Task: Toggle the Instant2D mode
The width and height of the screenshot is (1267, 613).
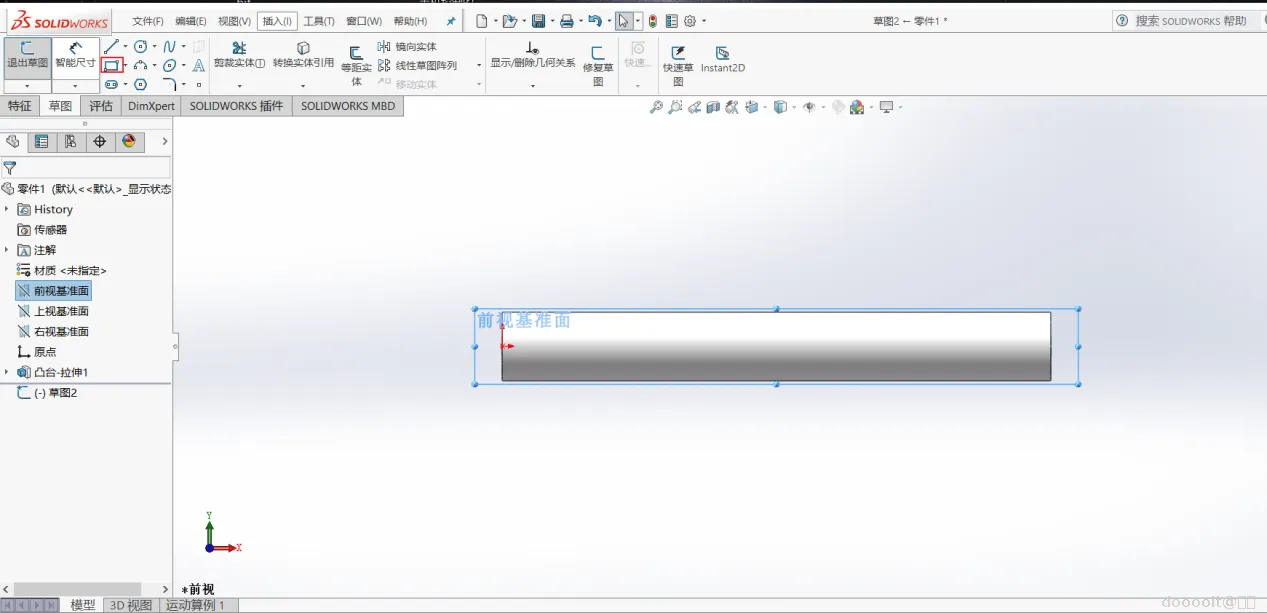Action: (x=722, y=59)
